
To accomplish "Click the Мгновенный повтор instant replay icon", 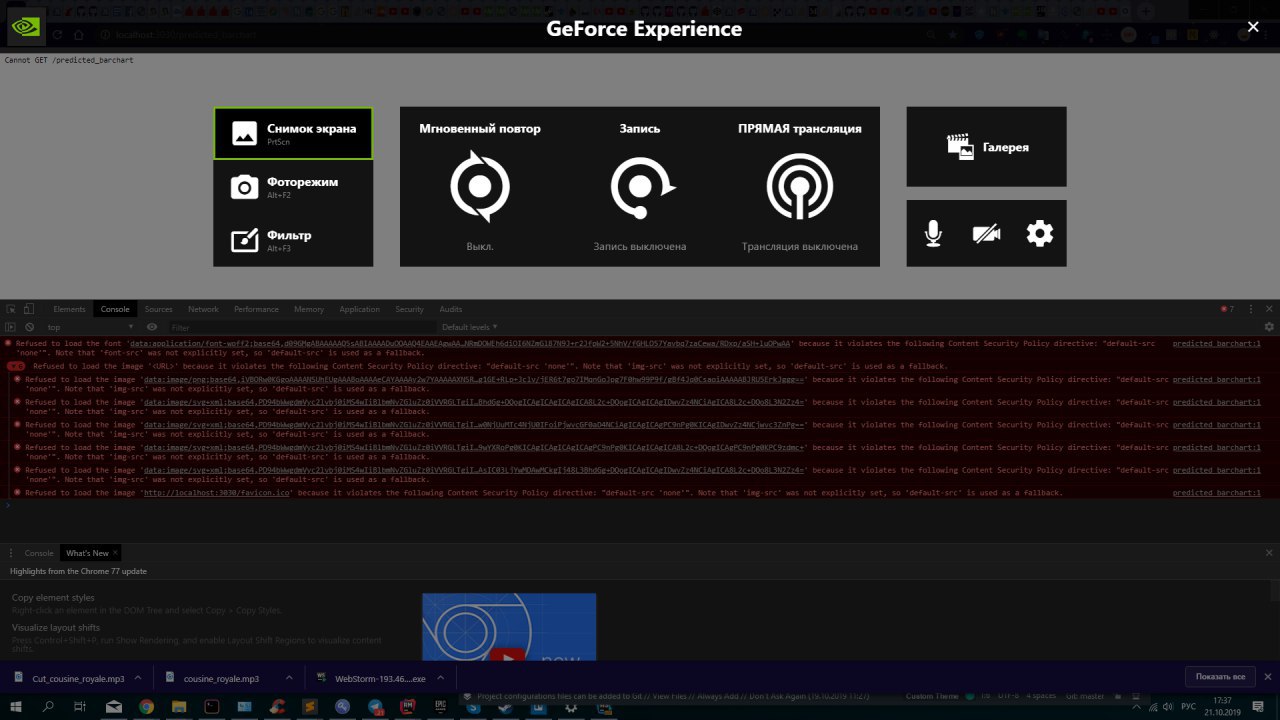I will coord(480,186).
